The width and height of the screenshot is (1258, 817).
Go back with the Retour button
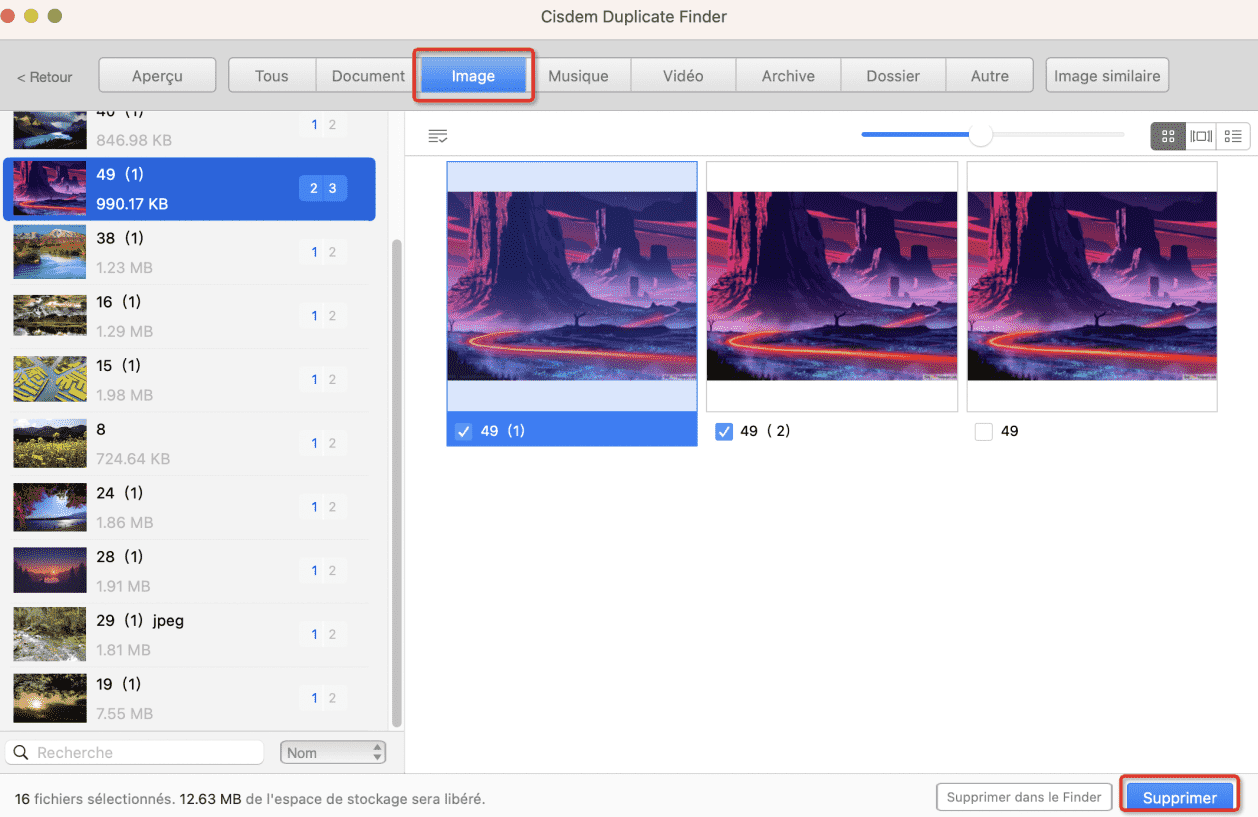(x=45, y=77)
